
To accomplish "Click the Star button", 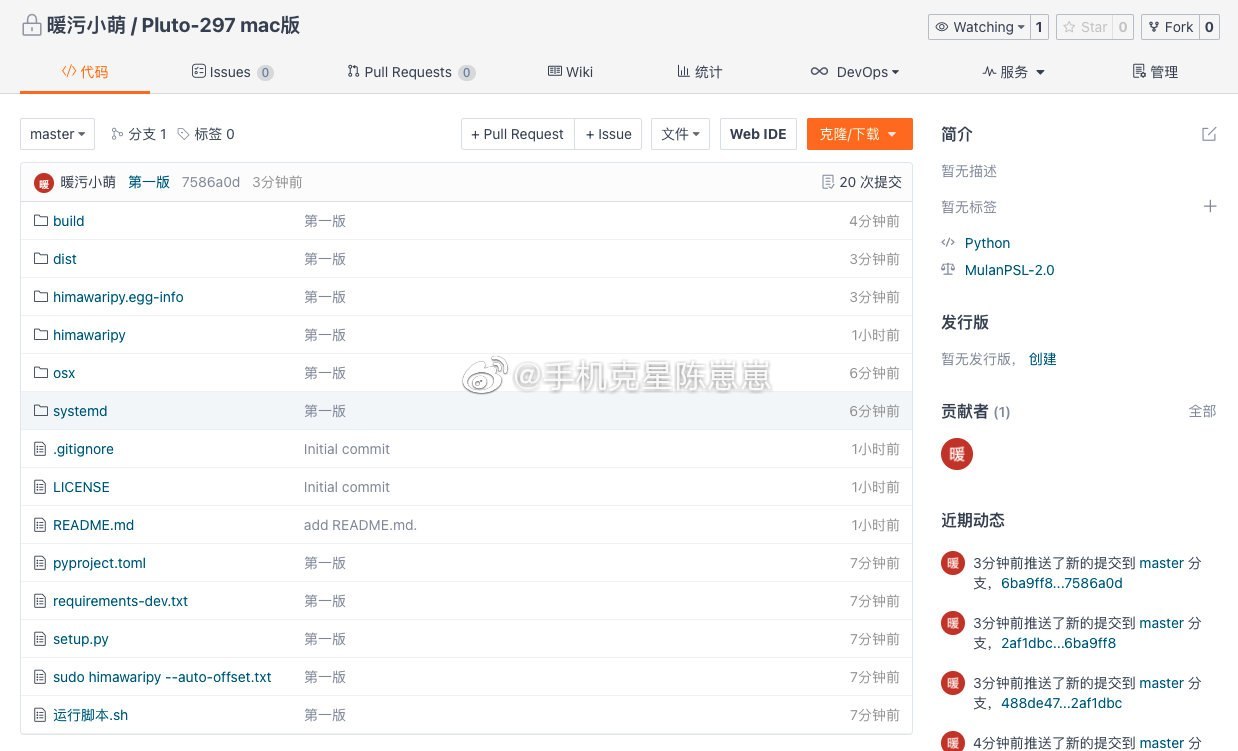I will 1084,27.
